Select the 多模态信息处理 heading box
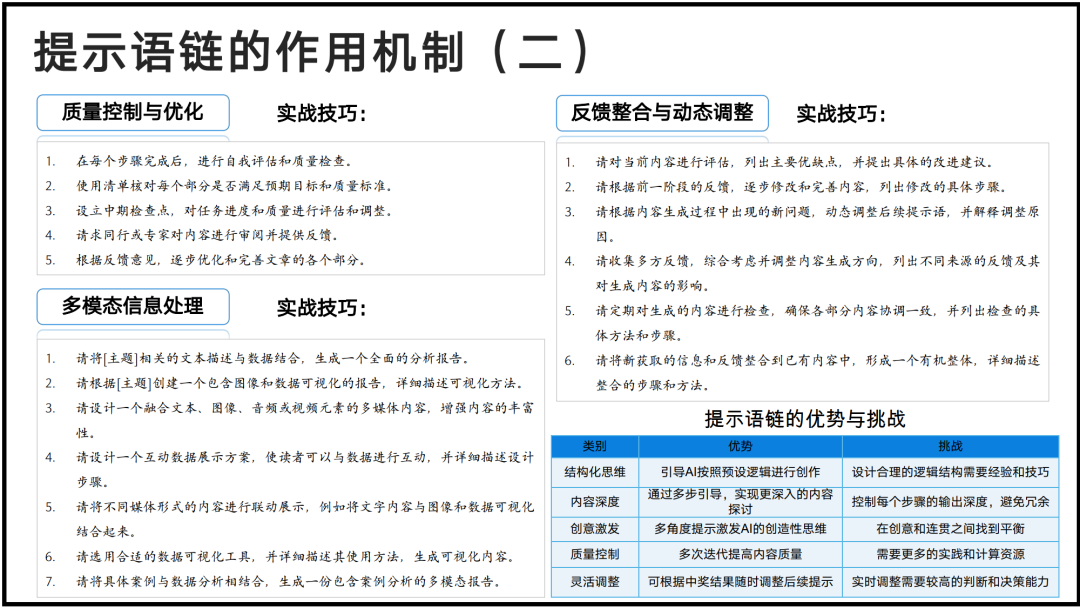 point(133,306)
